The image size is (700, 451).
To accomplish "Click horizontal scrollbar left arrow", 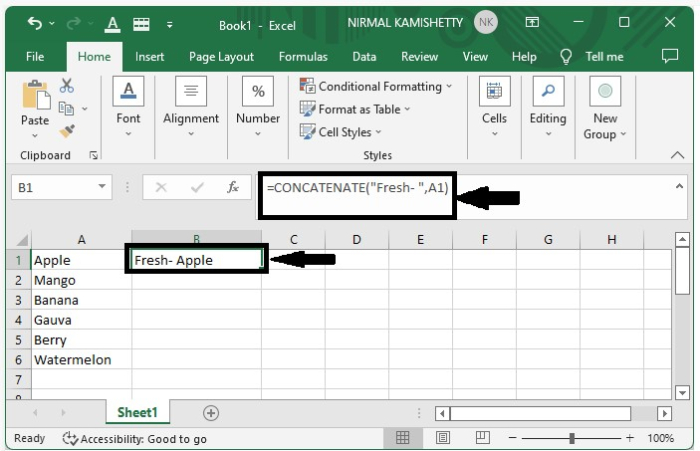I will (x=442, y=413).
